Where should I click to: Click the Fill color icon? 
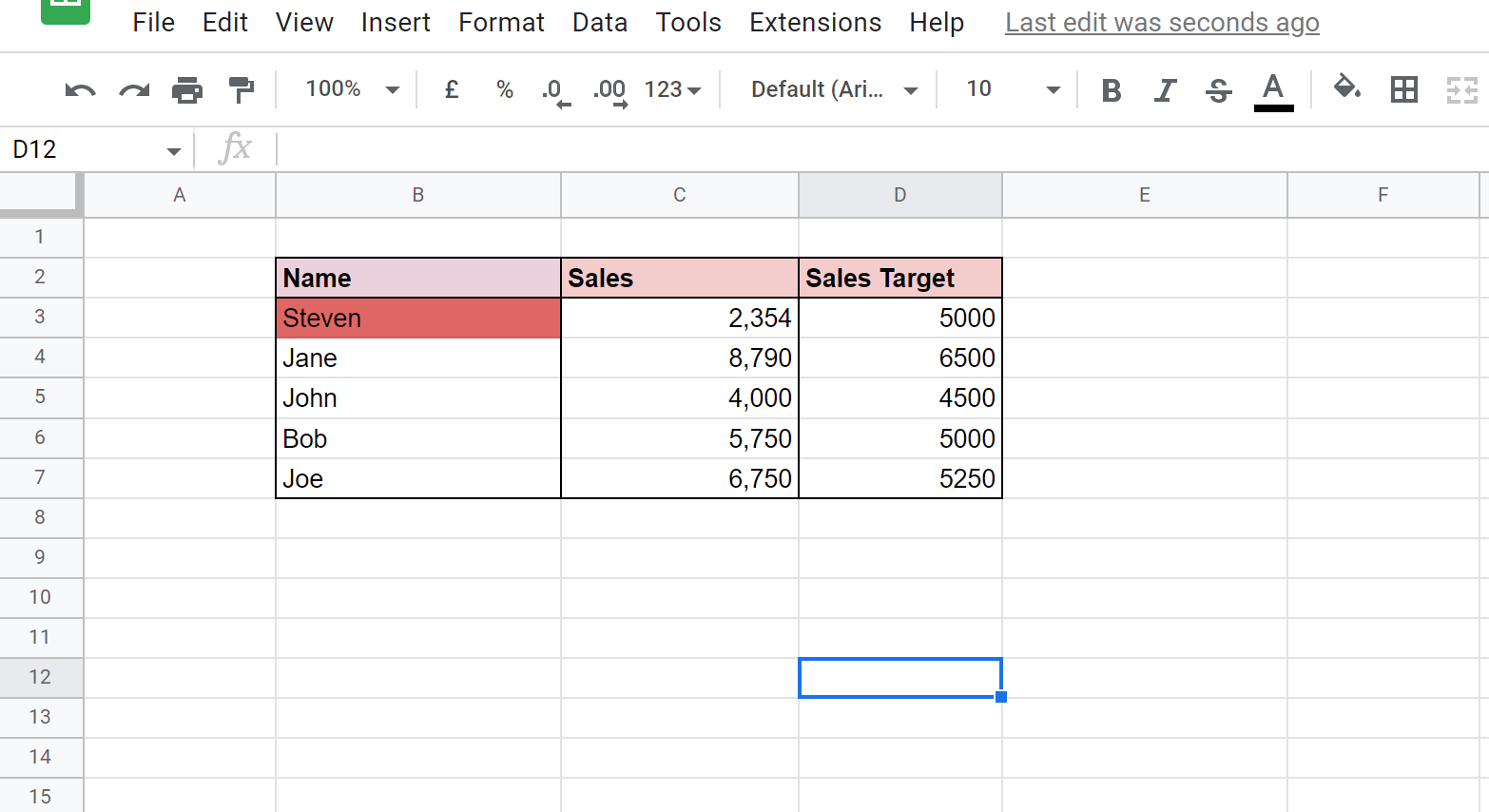[1346, 89]
